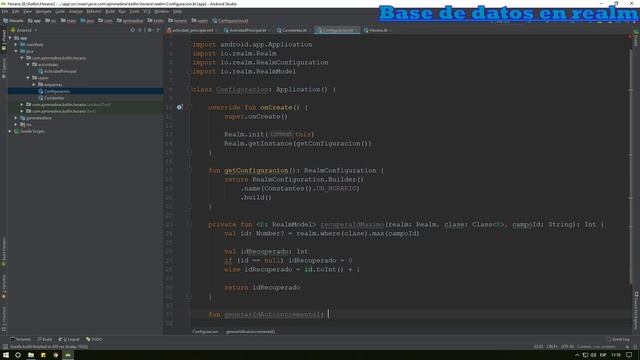The height and width of the screenshot is (360, 640).
Task: Expand the androidTest package
Action: pos(22,104)
